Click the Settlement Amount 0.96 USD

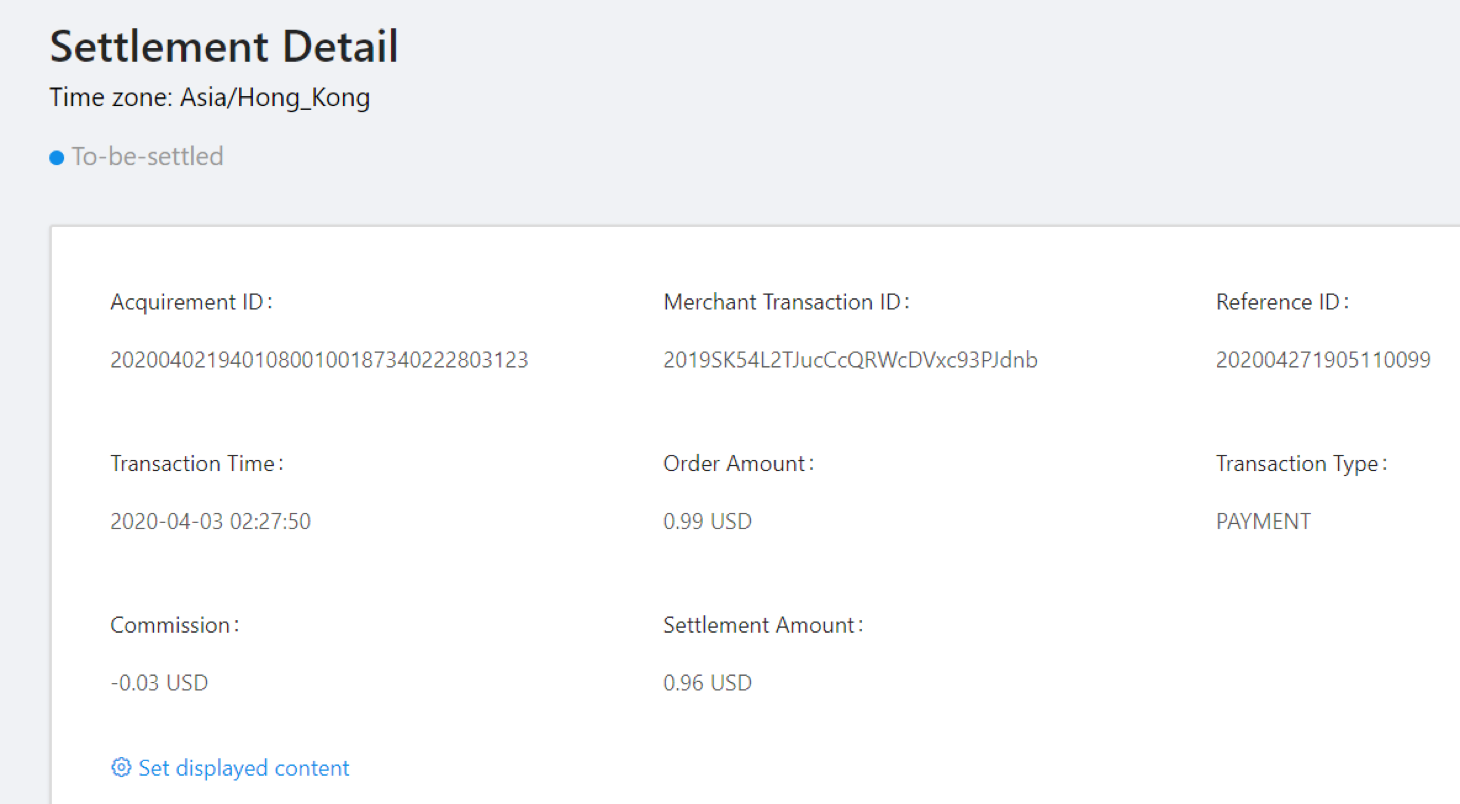pos(707,682)
